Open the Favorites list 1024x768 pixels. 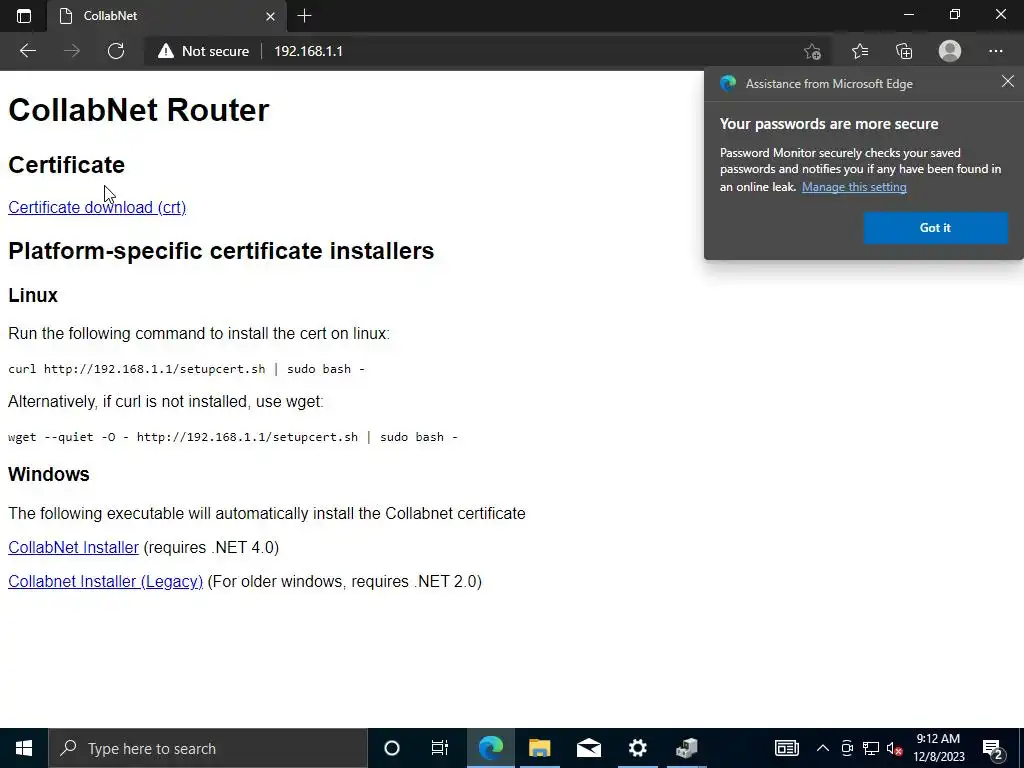(x=860, y=51)
